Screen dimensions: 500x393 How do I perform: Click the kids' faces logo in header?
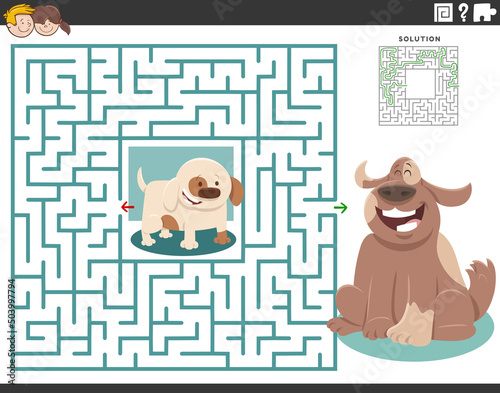click(x=37, y=20)
